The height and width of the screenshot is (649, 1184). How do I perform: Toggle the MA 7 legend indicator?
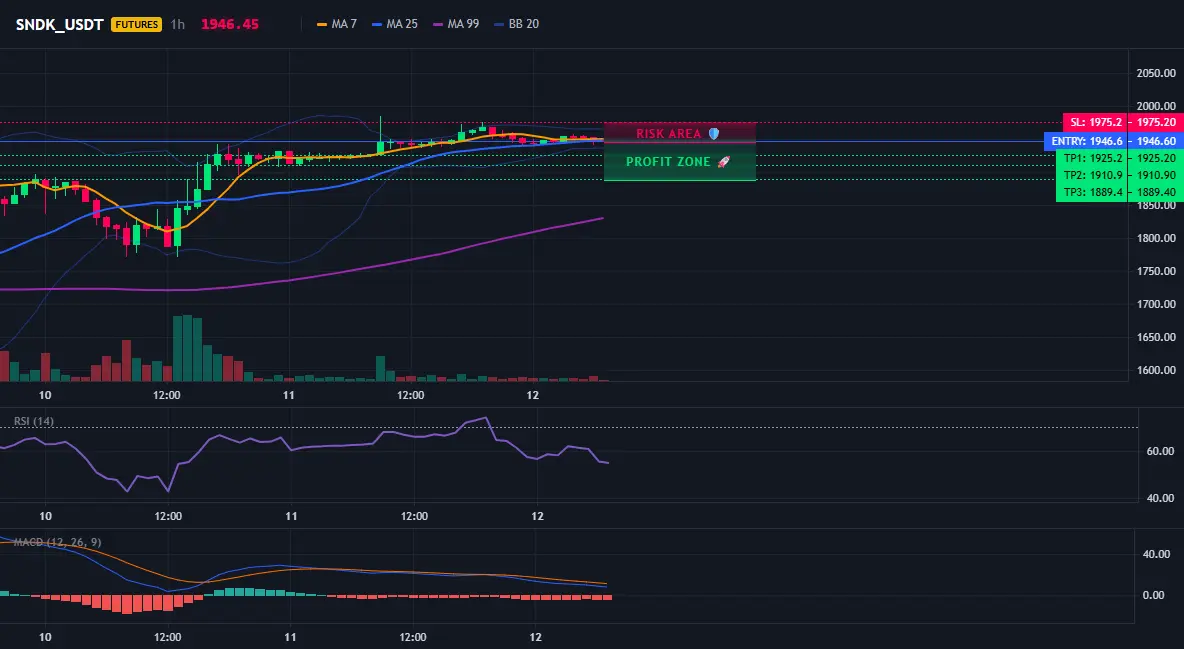point(337,24)
